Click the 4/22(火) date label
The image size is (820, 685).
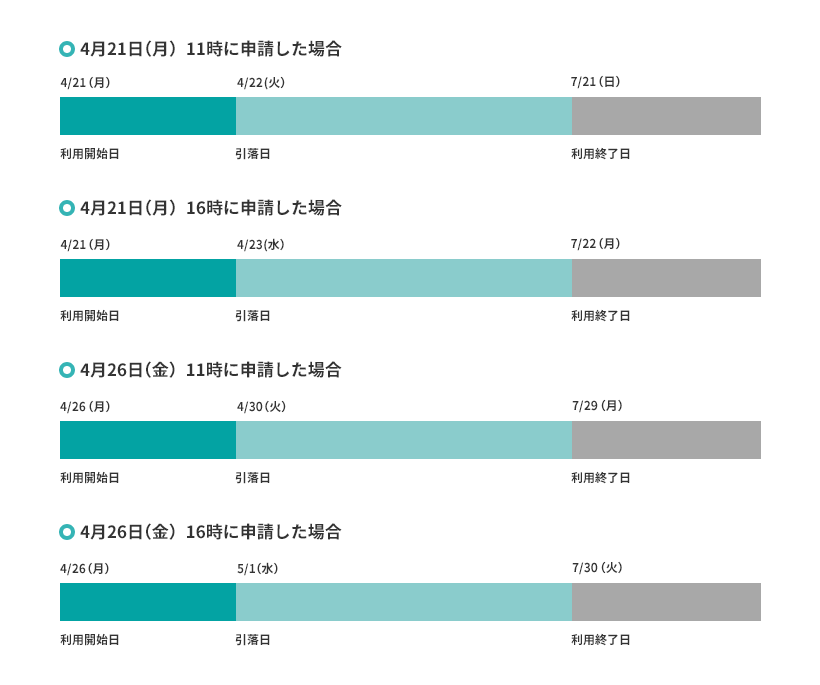pyautogui.click(x=261, y=83)
